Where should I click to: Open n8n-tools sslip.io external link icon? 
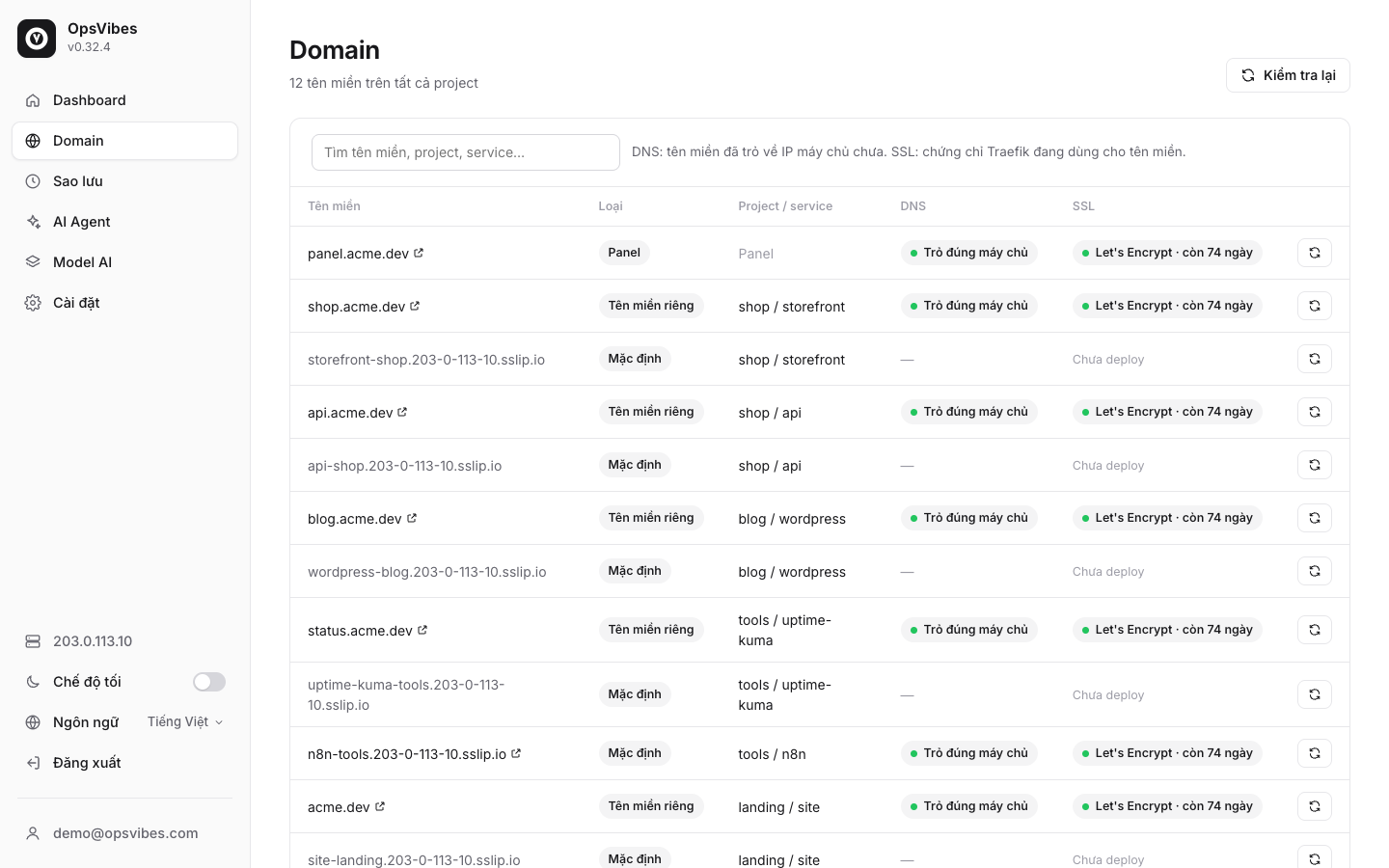click(516, 753)
